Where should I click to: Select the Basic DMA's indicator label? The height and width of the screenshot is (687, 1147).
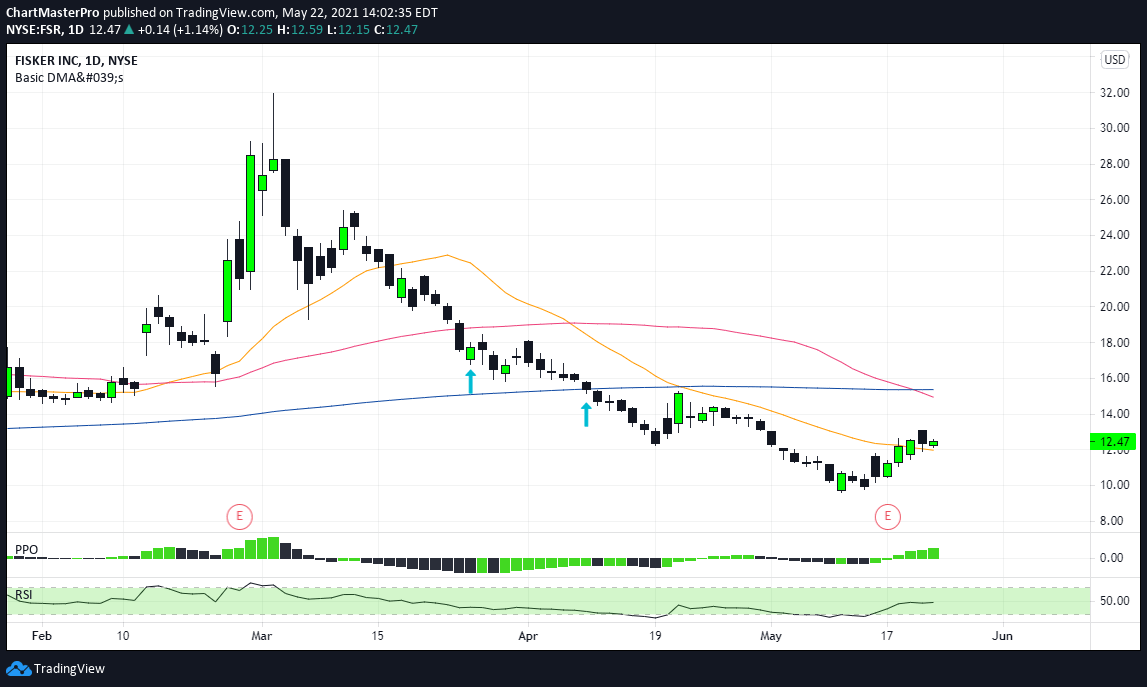click(69, 78)
